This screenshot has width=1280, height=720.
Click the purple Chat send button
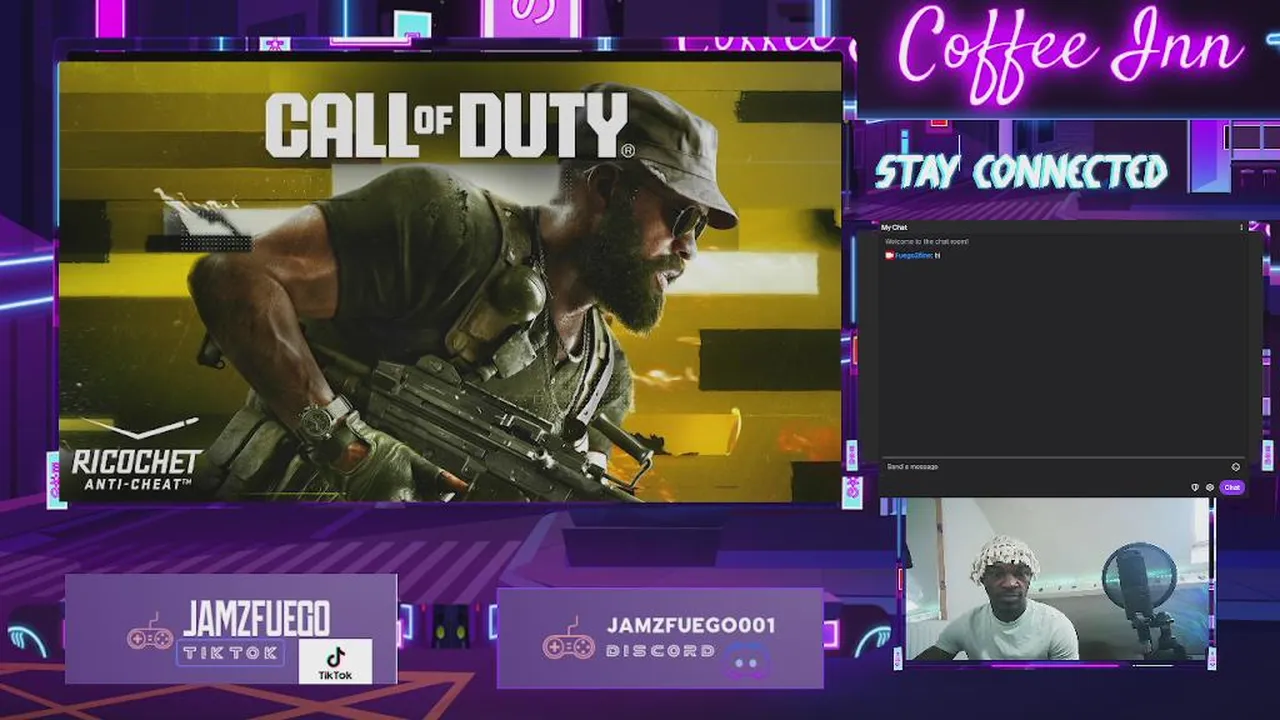1232,488
